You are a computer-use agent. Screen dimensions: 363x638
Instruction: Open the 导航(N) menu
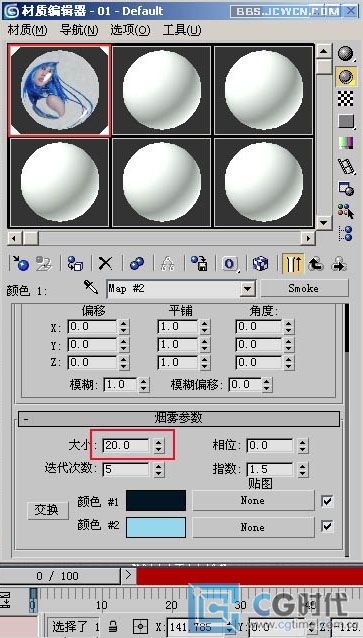tap(79, 30)
